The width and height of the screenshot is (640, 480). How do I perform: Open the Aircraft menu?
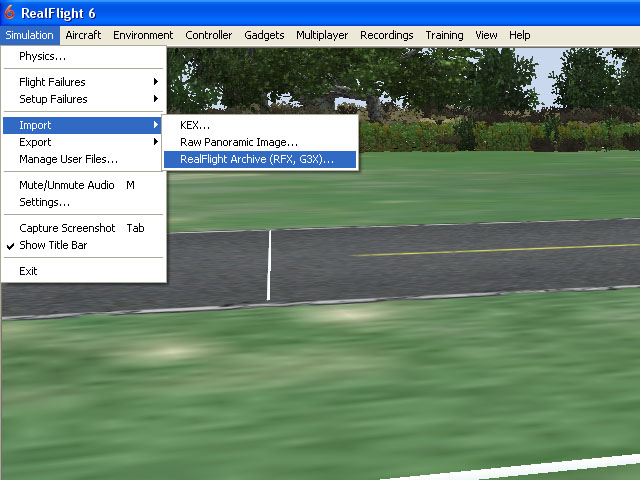click(83, 35)
